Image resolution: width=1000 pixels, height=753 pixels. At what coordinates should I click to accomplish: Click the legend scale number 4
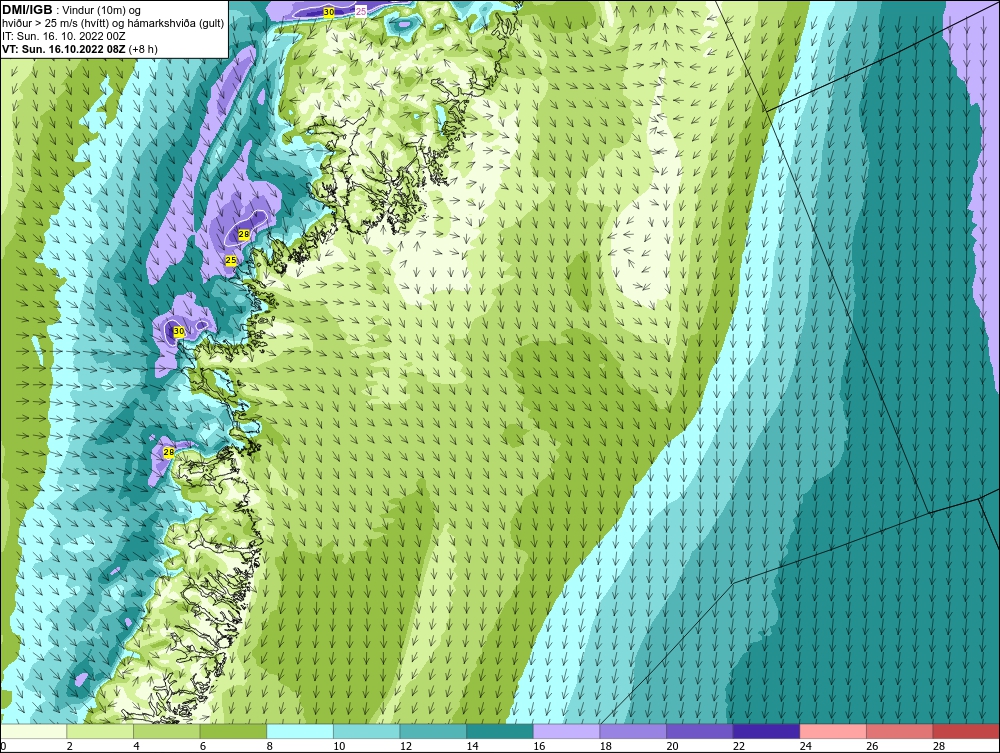(136, 746)
